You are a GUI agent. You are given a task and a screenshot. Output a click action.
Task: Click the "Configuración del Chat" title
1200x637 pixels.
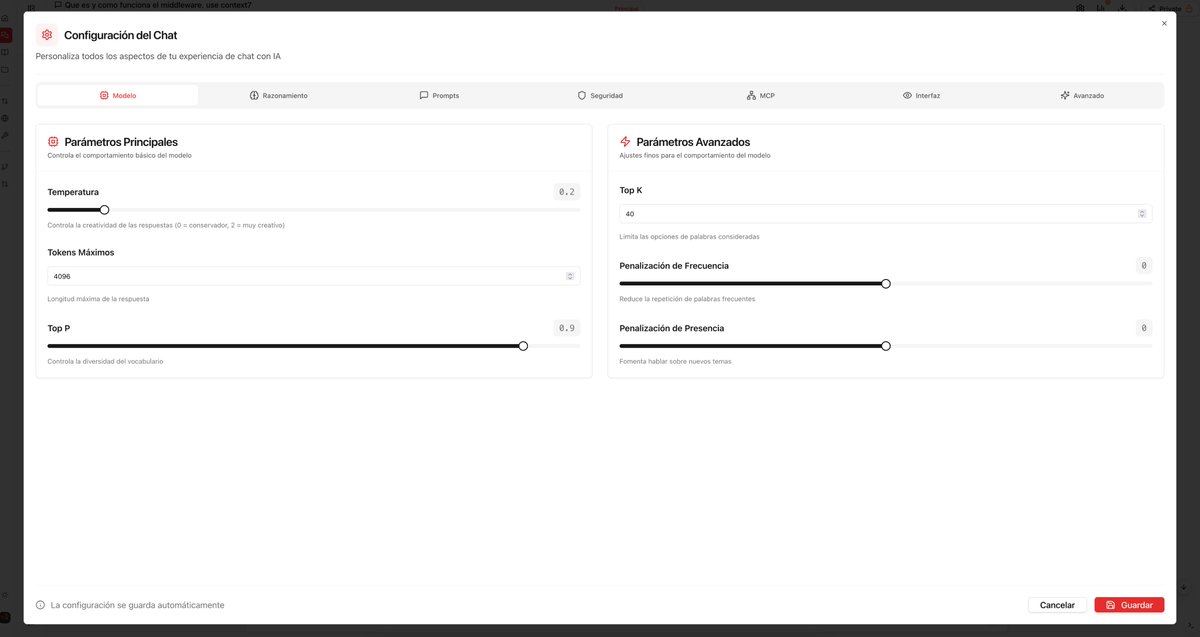click(x=121, y=35)
